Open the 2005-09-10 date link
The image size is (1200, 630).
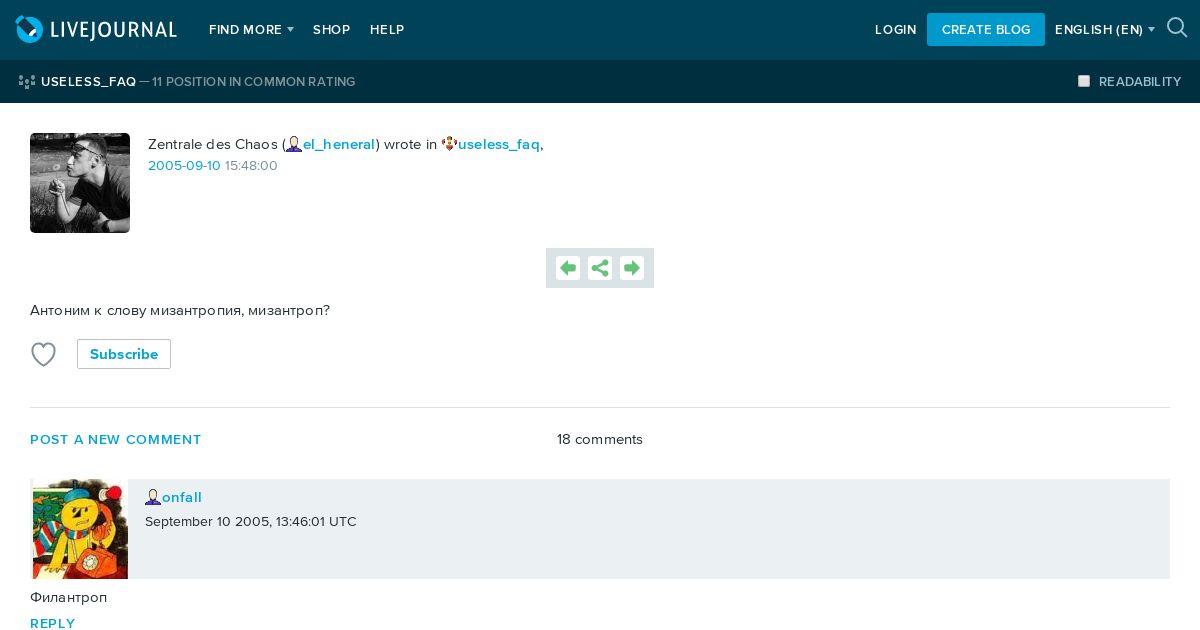(184, 166)
